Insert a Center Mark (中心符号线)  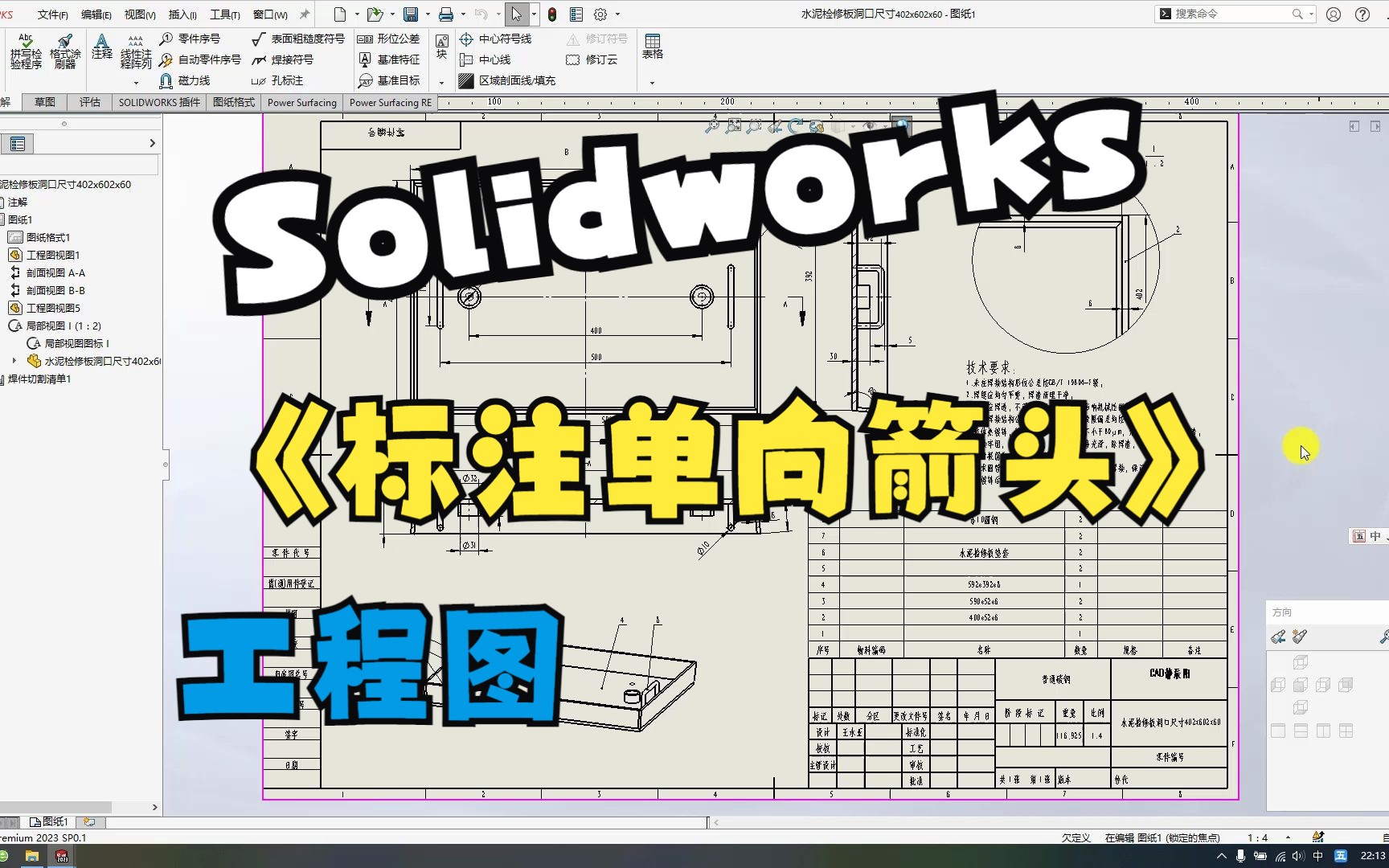tap(495, 39)
